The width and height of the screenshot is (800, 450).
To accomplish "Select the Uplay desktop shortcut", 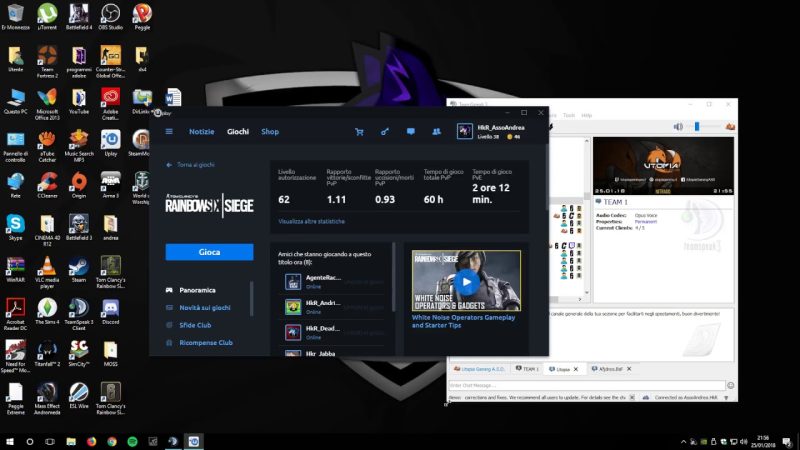I will tap(111, 143).
